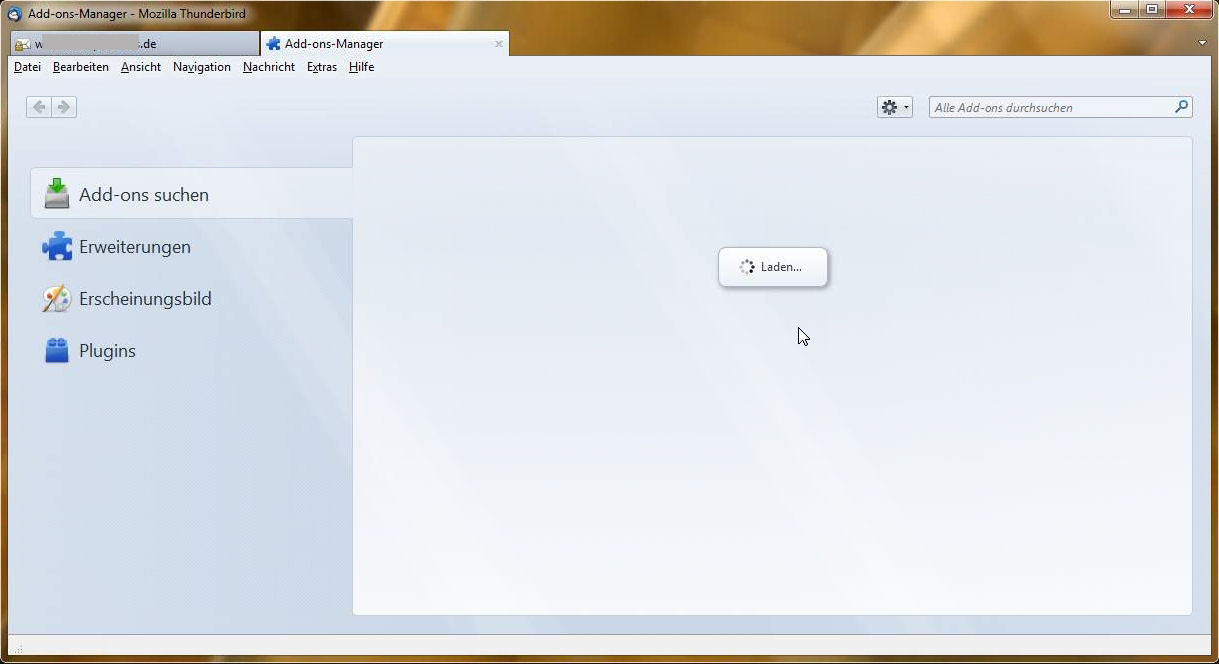Open the Nachricht menu

point(269,67)
